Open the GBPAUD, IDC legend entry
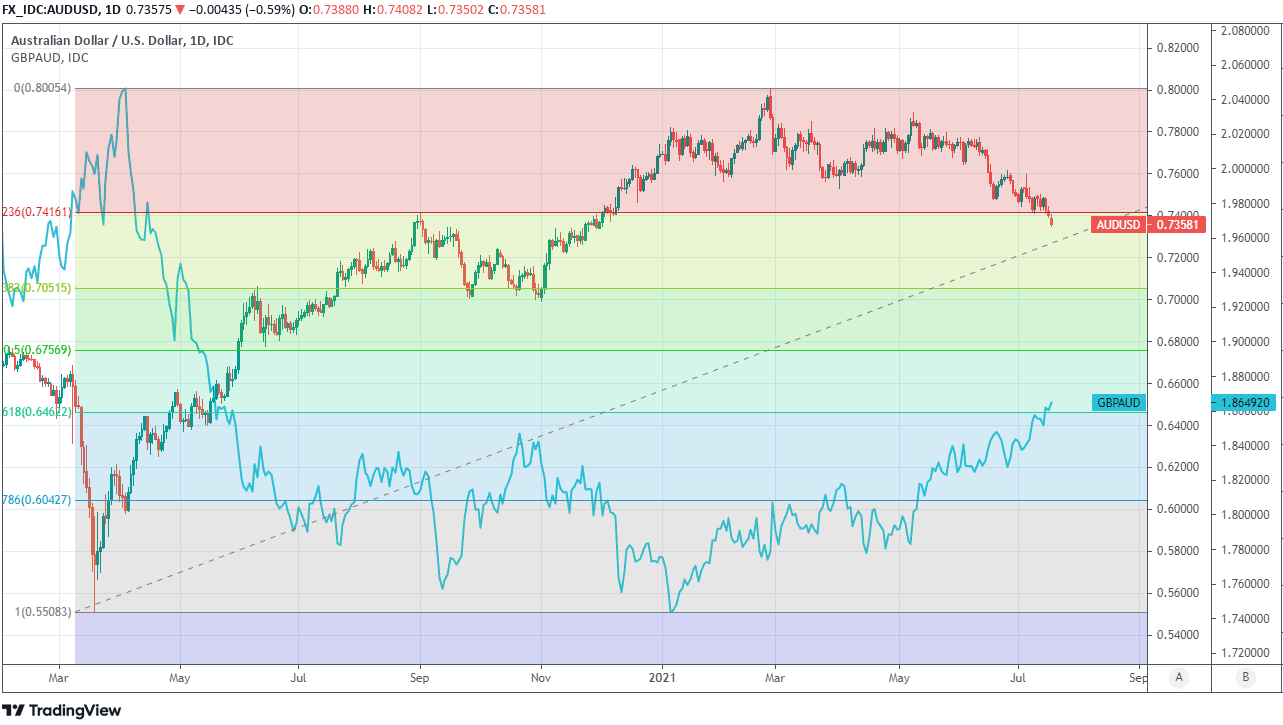 50,58
